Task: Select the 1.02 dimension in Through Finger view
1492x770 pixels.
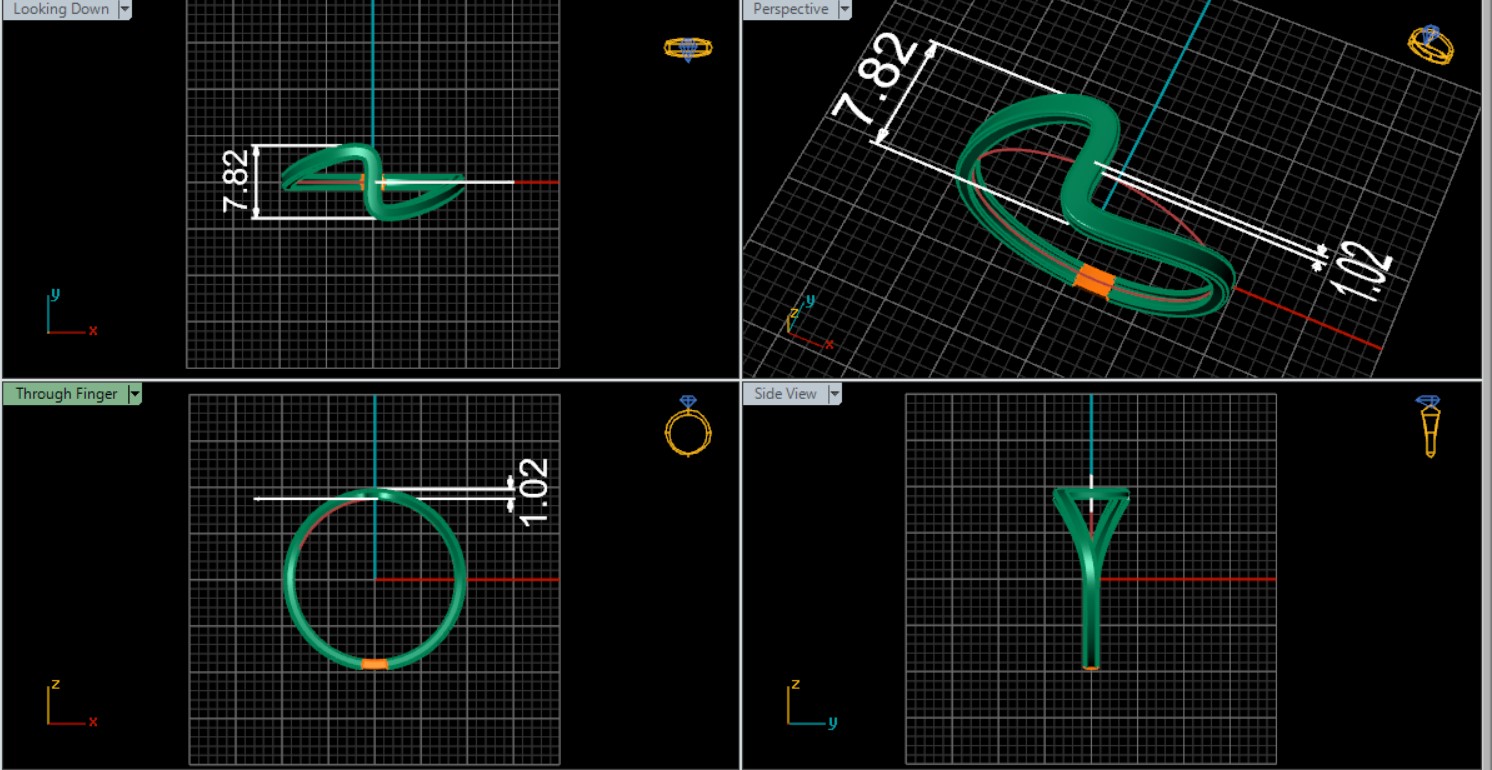Action: [x=533, y=490]
